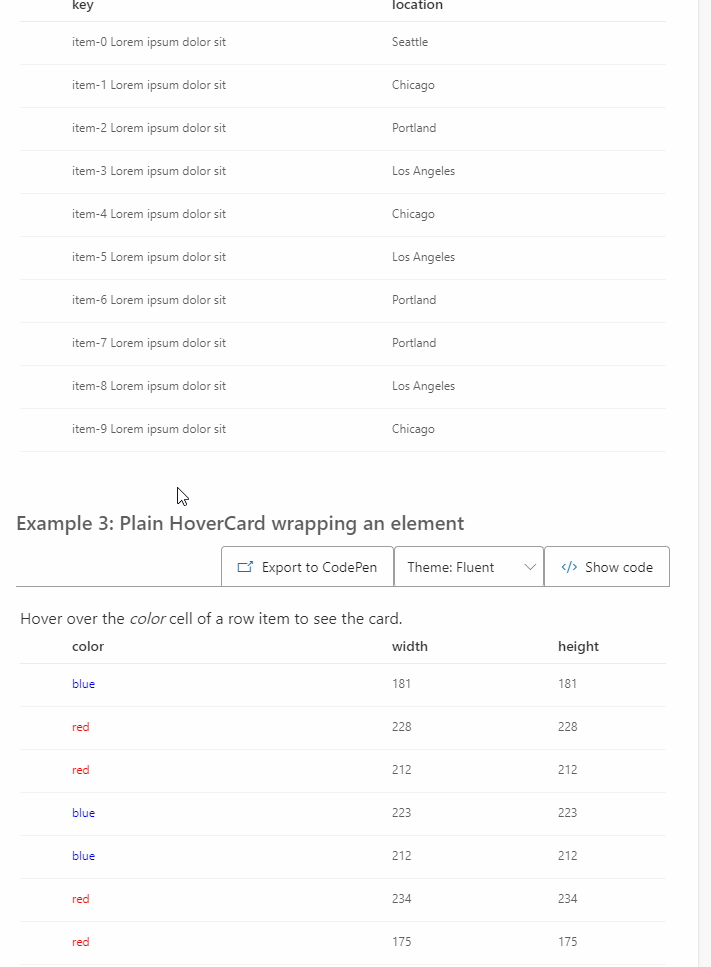Select the width column header
This screenshot has width=711, height=967.
409,646
